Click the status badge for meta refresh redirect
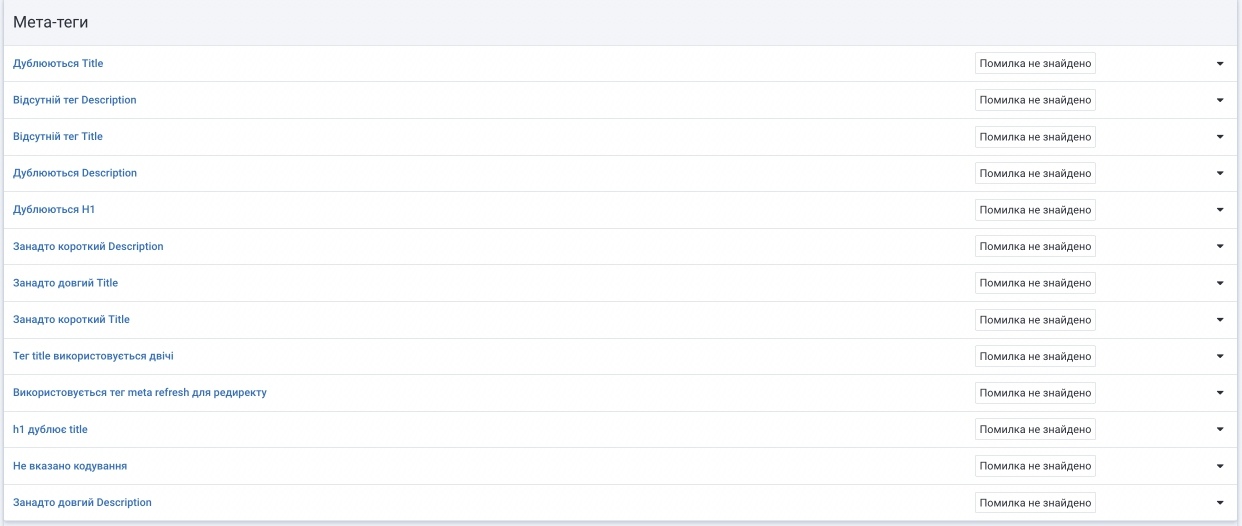Viewport: 1242px width, 526px height. pos(1035,393)
